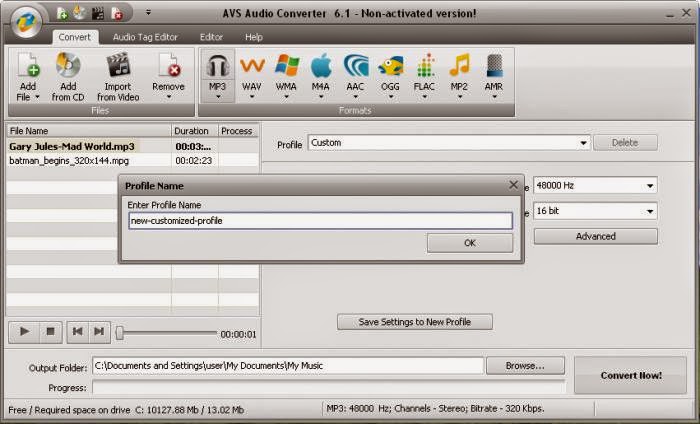Select the WMA format icon
The height and width of the screenshot is (424, 700).
286,66
